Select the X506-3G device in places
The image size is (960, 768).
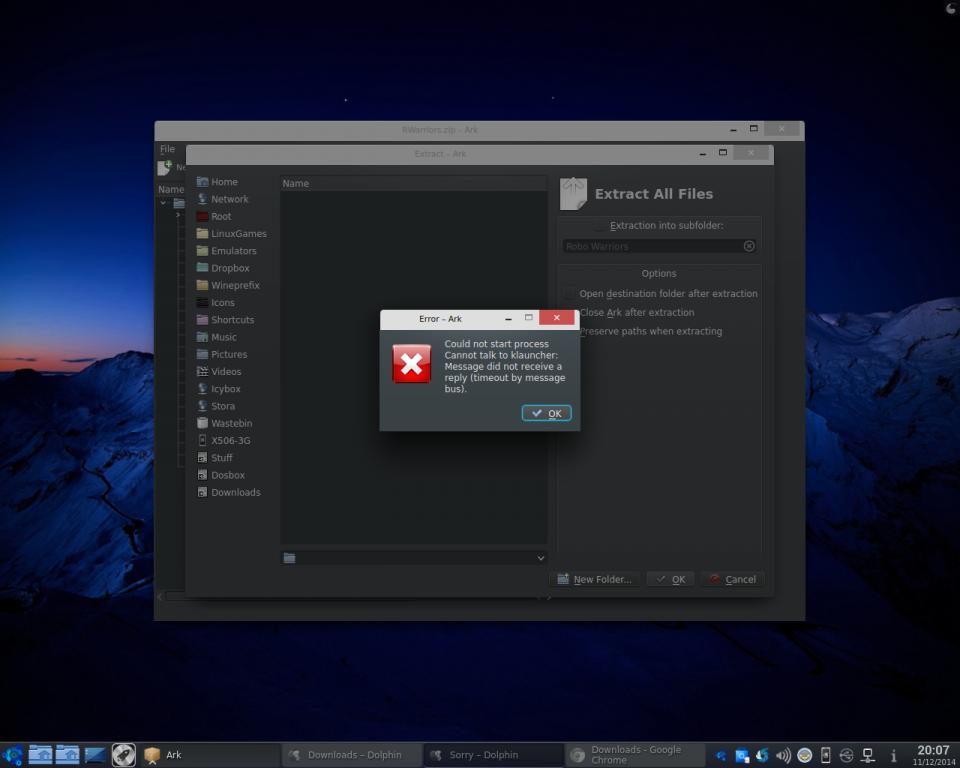point(230,440)
